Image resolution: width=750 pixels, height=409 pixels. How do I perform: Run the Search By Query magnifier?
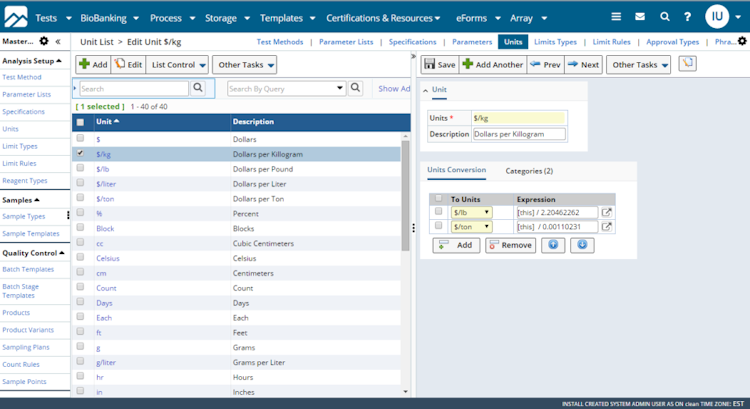coord(355,88)
